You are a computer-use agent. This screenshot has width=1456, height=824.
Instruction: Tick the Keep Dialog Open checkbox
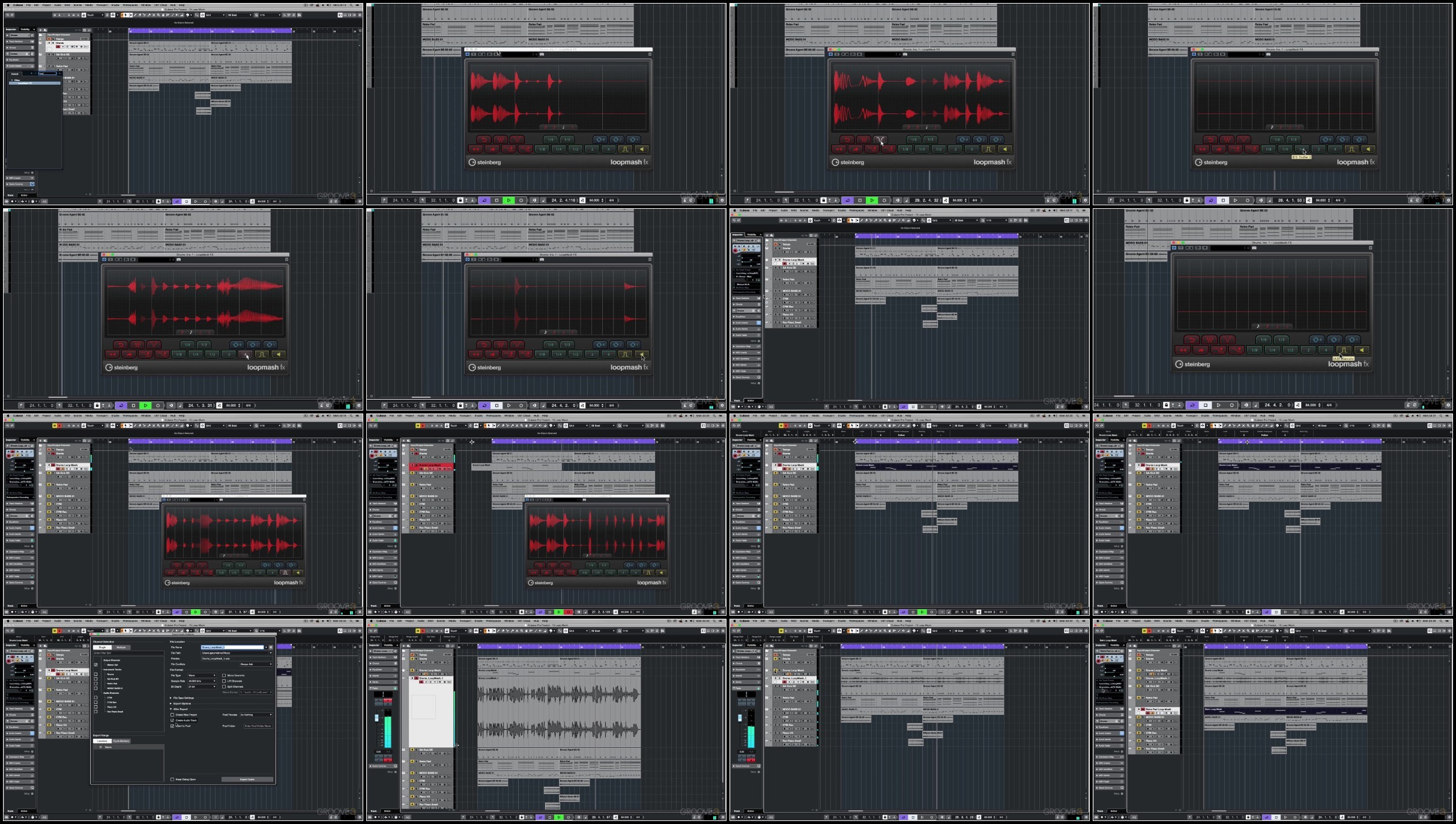(x=172, y=779)
